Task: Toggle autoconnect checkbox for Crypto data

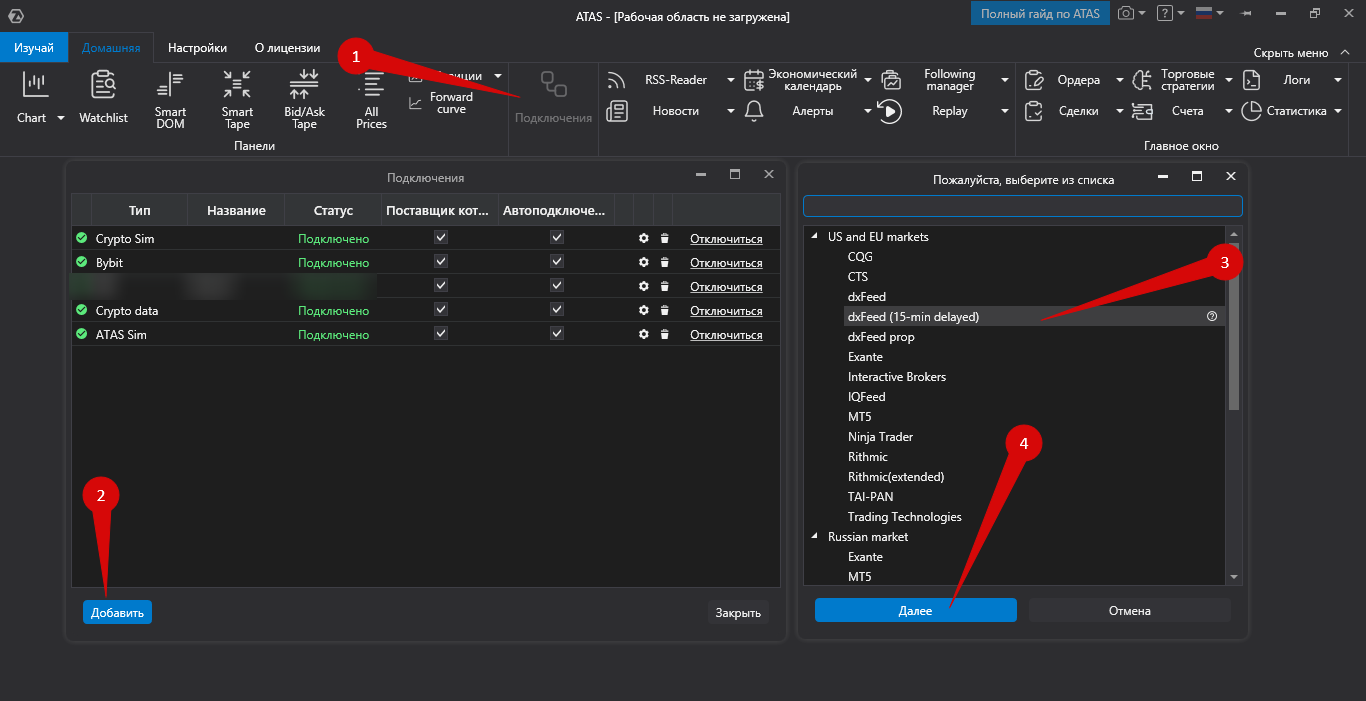Action: 557,310
